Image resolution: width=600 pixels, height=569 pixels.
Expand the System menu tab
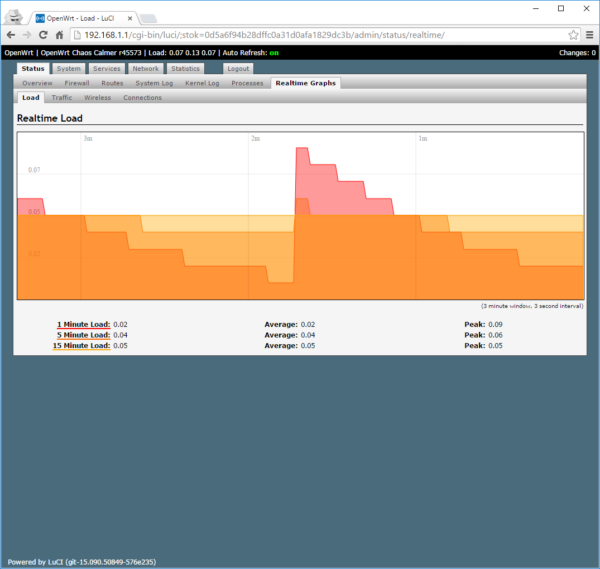(x=69, y=69)
